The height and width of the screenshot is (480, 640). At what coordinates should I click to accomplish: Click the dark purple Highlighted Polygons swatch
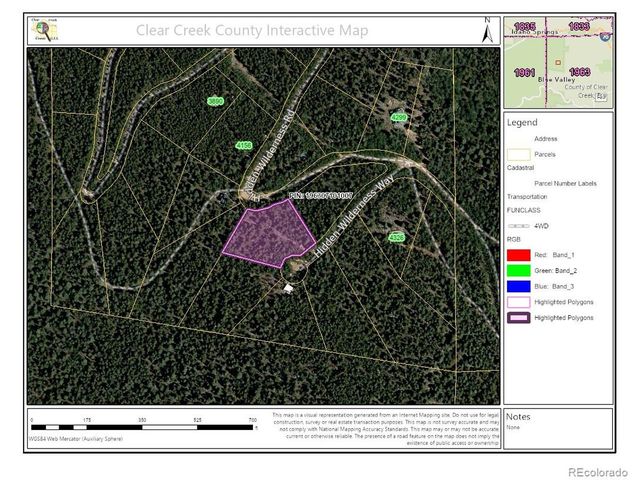(x=519, y=318)
